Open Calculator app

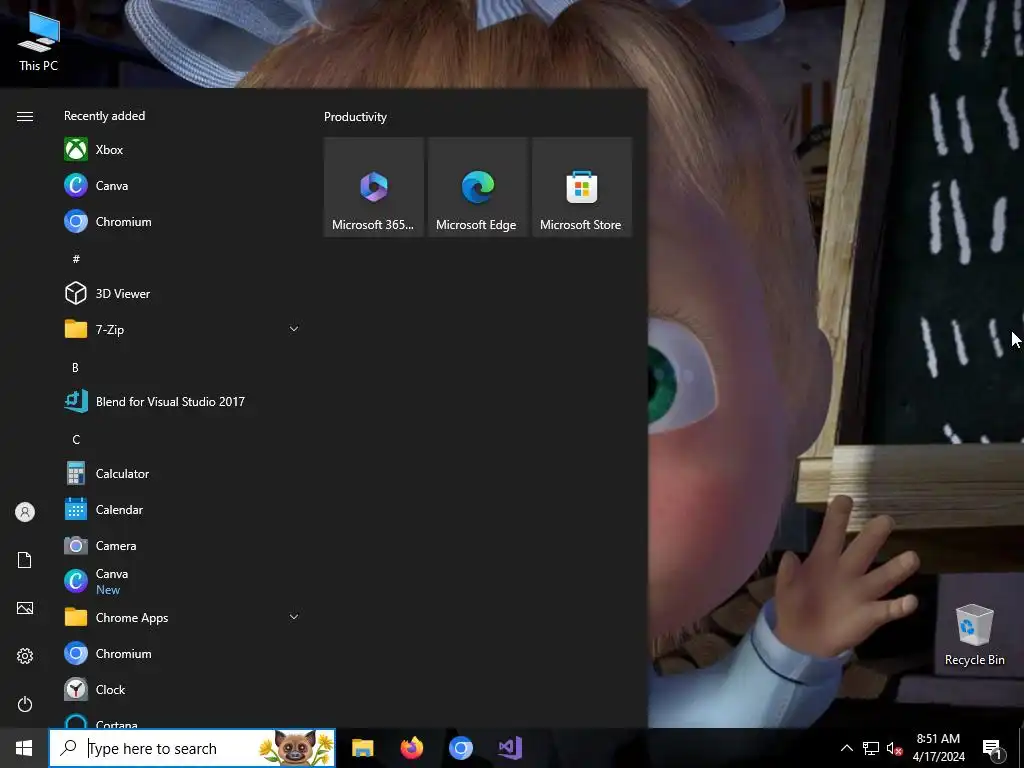tap(182, 473)
